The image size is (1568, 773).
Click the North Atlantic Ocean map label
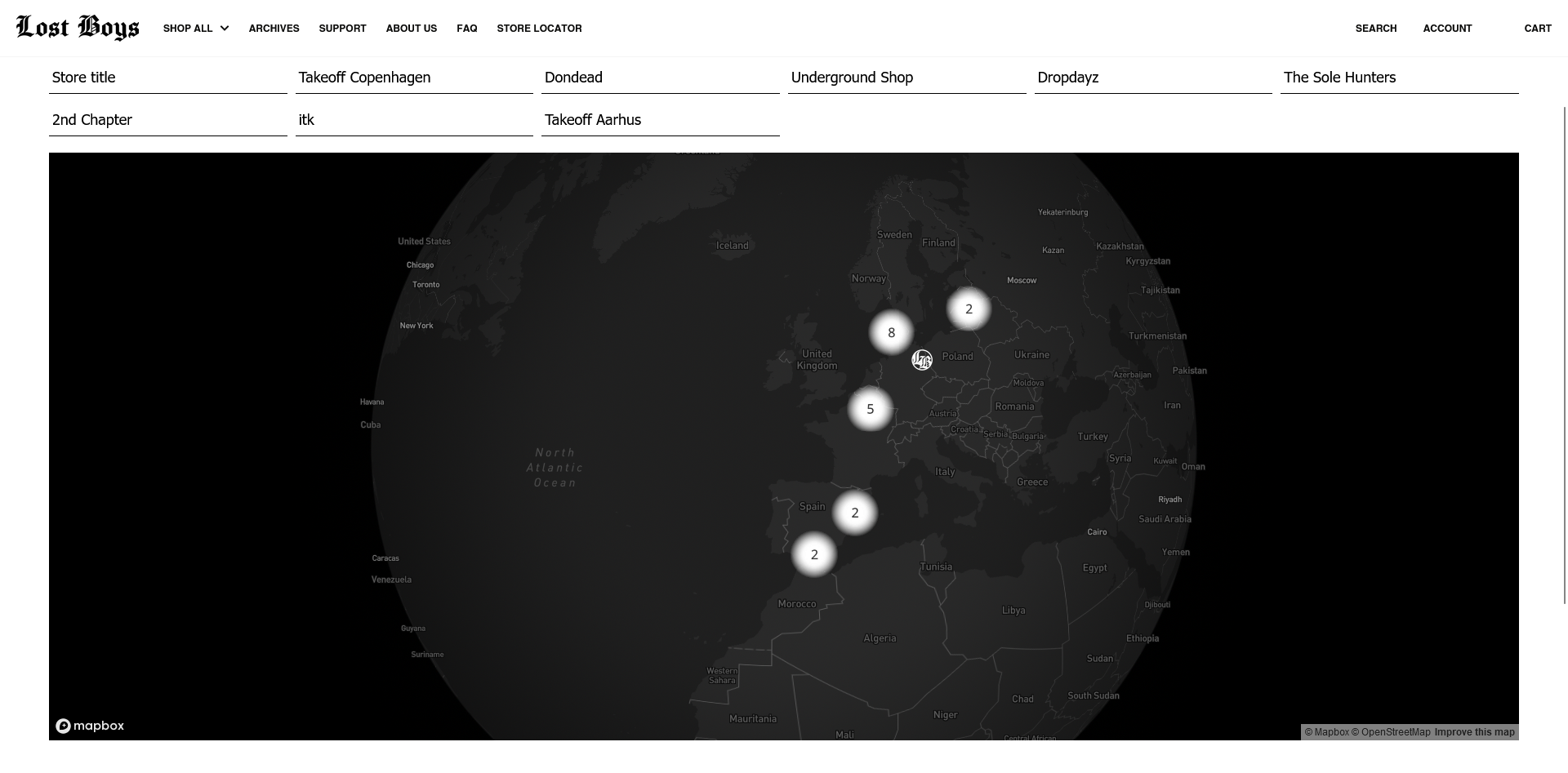click(x=555, y=468)
